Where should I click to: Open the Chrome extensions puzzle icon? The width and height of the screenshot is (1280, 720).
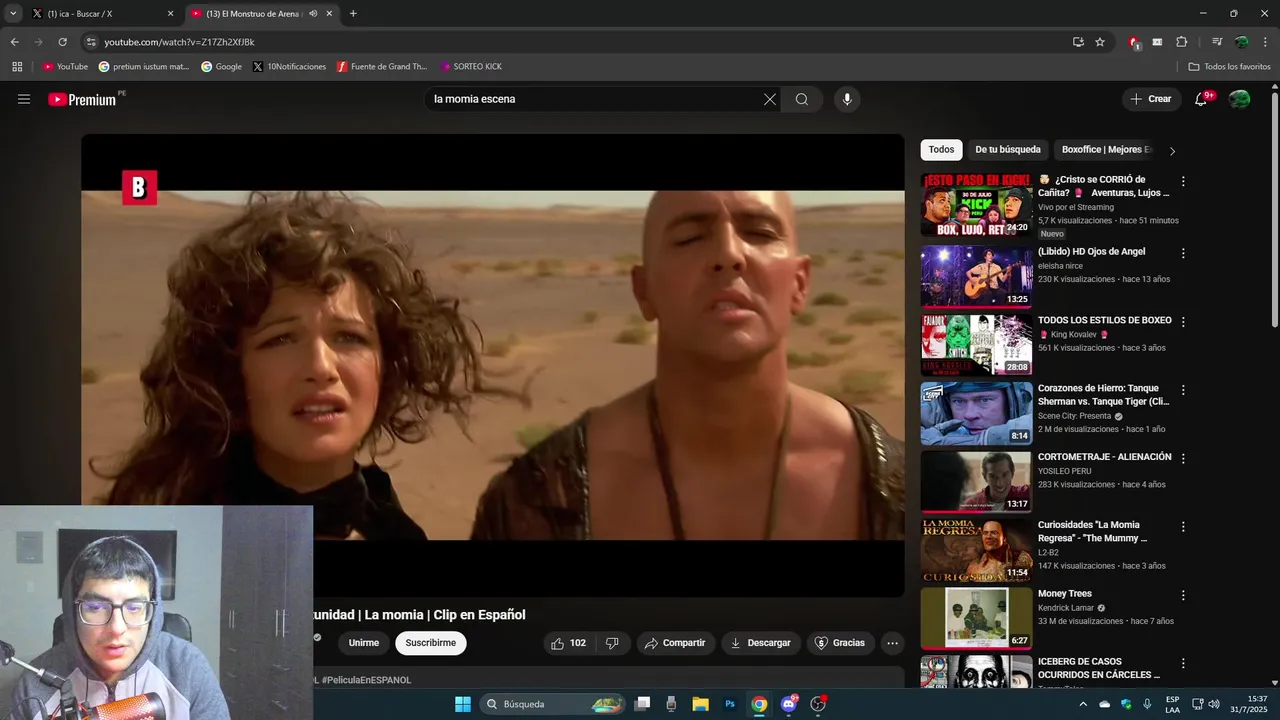[1181, 42]
